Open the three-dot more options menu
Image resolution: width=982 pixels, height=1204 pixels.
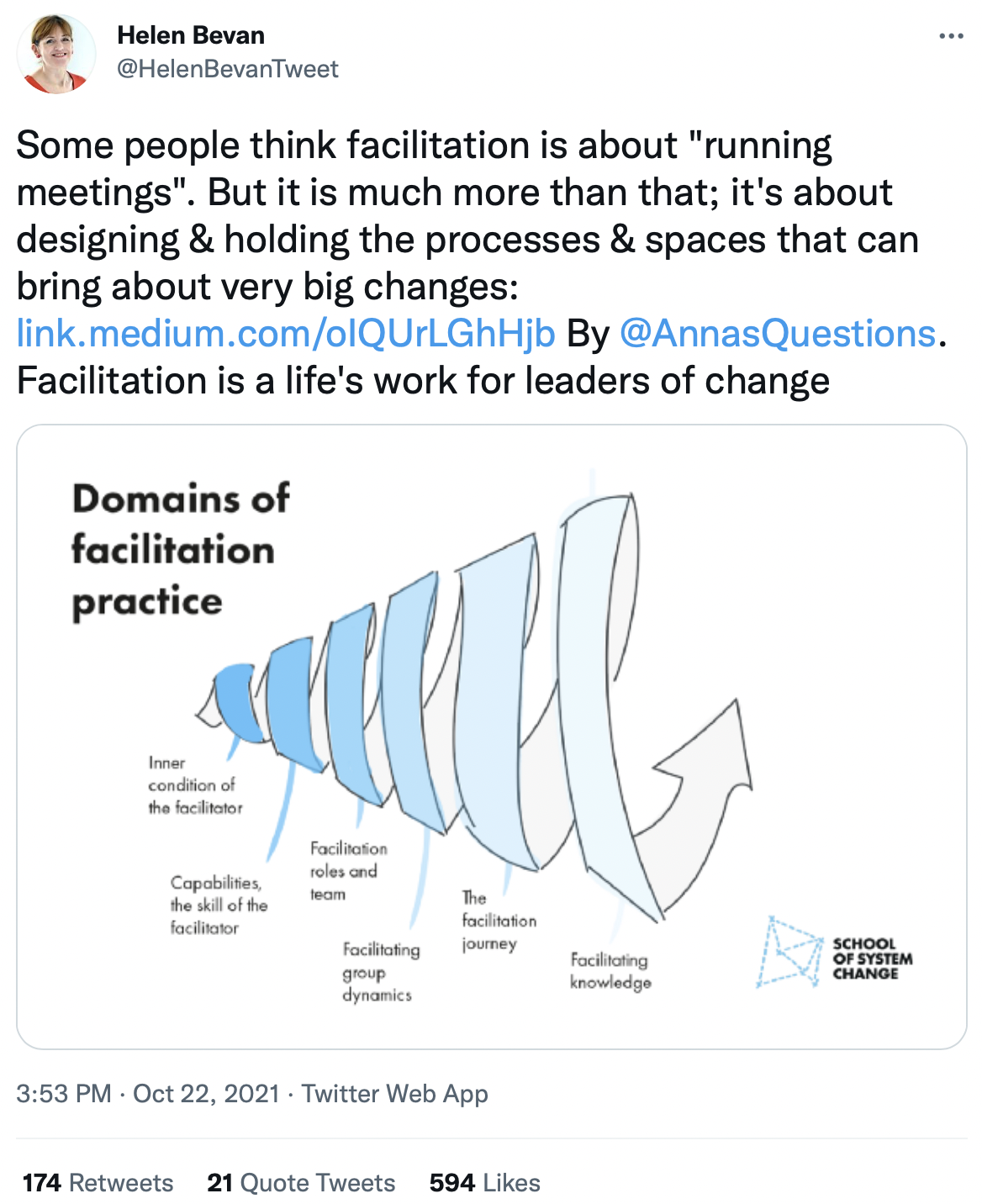(951, 36)
